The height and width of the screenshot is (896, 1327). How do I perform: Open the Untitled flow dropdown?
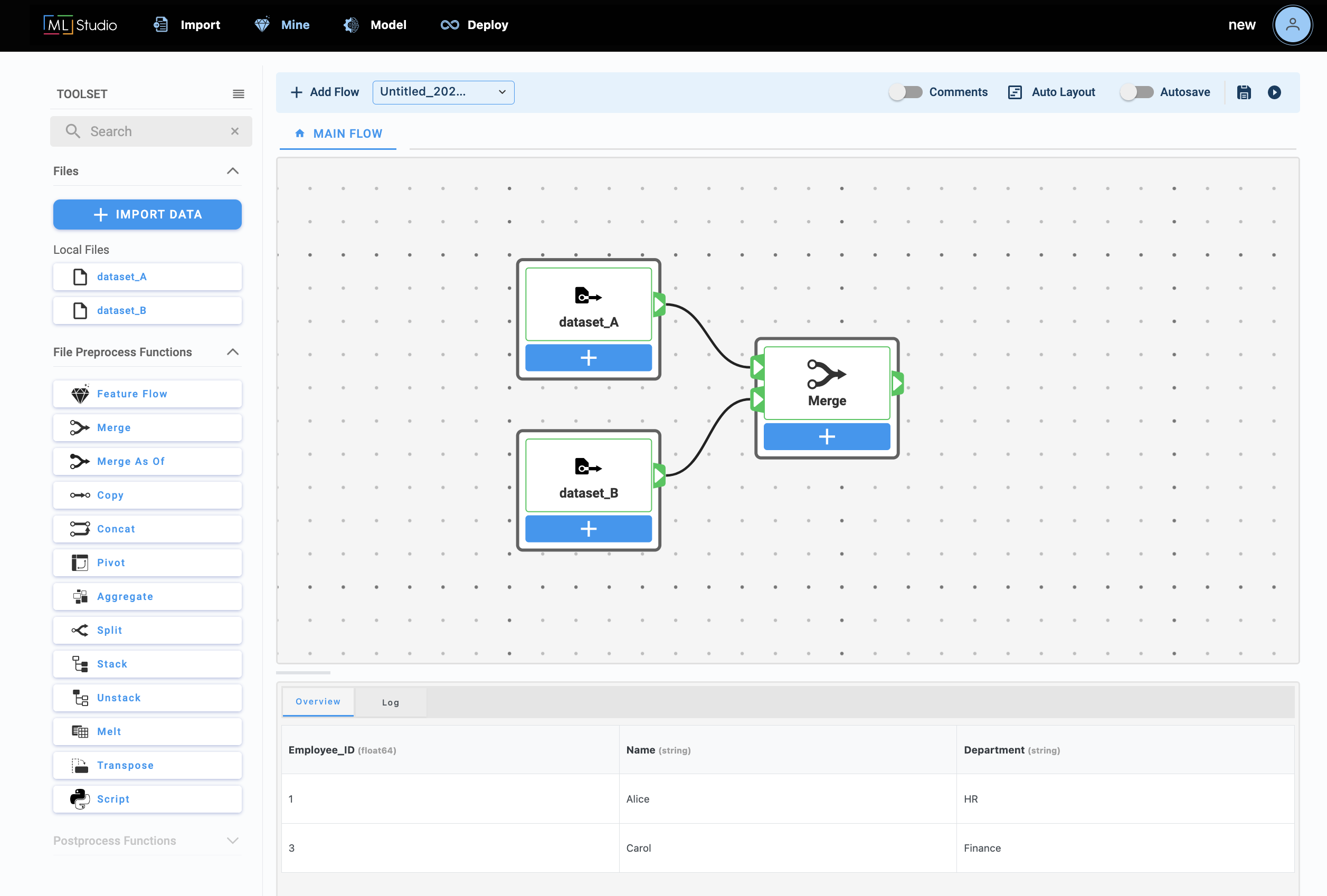pyautogui.click(x=443, y=92)
